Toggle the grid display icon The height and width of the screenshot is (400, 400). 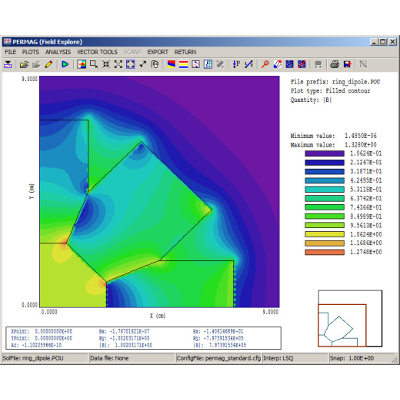208,64
